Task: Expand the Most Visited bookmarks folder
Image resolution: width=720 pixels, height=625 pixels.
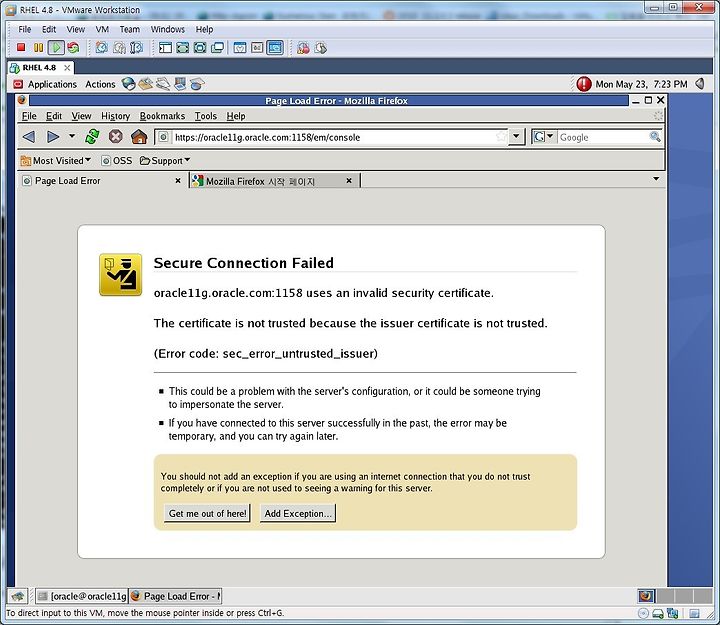Action: tap(56, 160)
